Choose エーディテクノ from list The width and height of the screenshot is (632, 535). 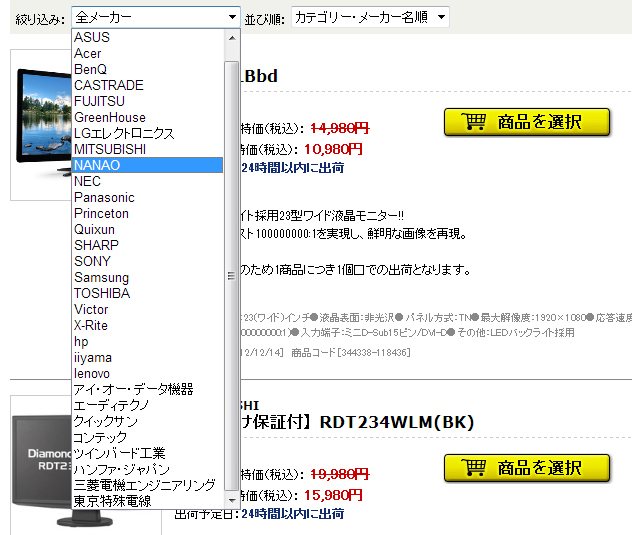[148, 405]
